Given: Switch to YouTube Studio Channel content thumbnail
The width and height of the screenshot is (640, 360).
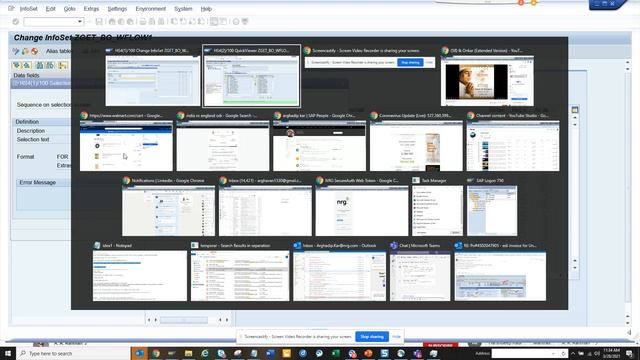Looking at the screenshot, I should (513, 142).
